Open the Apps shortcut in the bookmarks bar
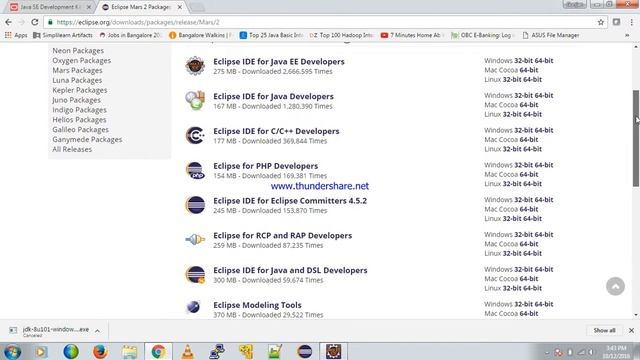This screenshot has width=640, height=360. click(16, 36)
